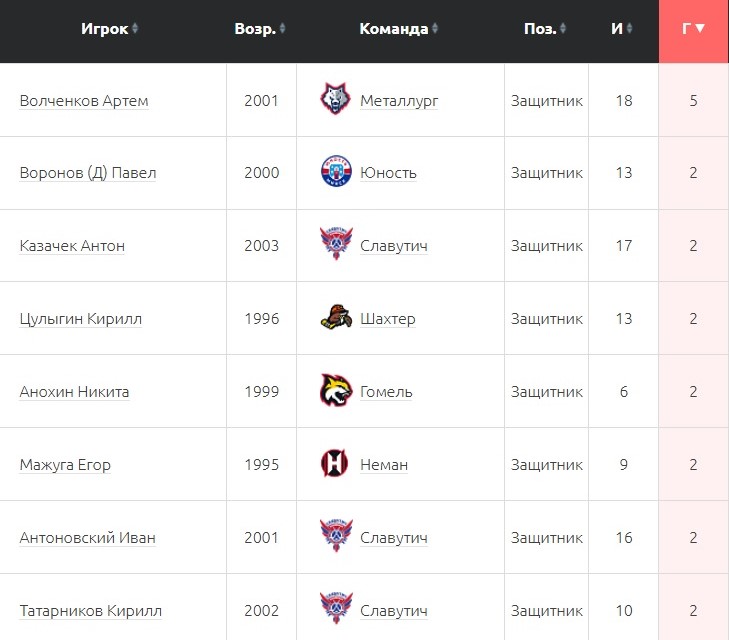Click Metallurg team logo in Volchenkov row
The height and width of the screenshot is (640, 729).
336,100
